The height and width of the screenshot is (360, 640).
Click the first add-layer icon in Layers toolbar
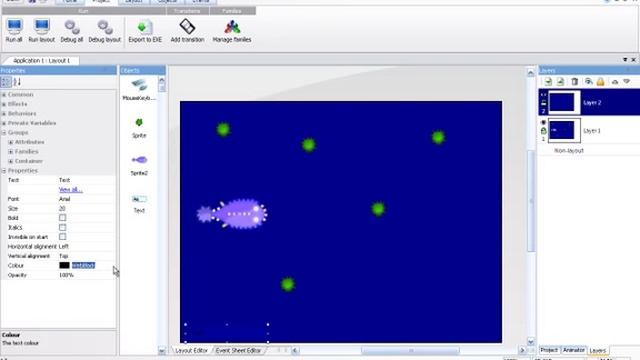tap(548, 82)
